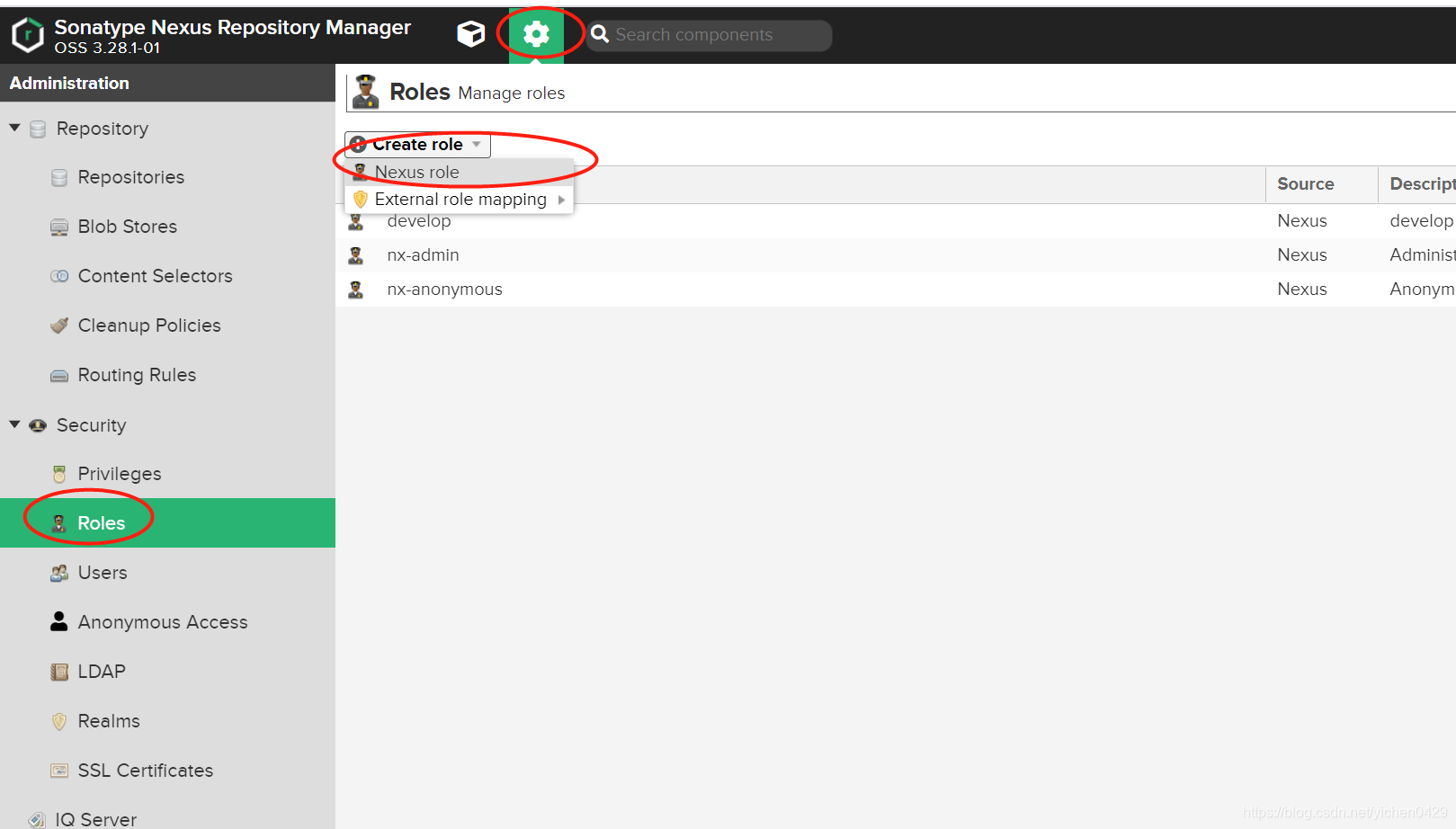Go to Routing Rules
Viewport: 1456px width, 829px height.
pyautogui.click(x=137, y=375)
